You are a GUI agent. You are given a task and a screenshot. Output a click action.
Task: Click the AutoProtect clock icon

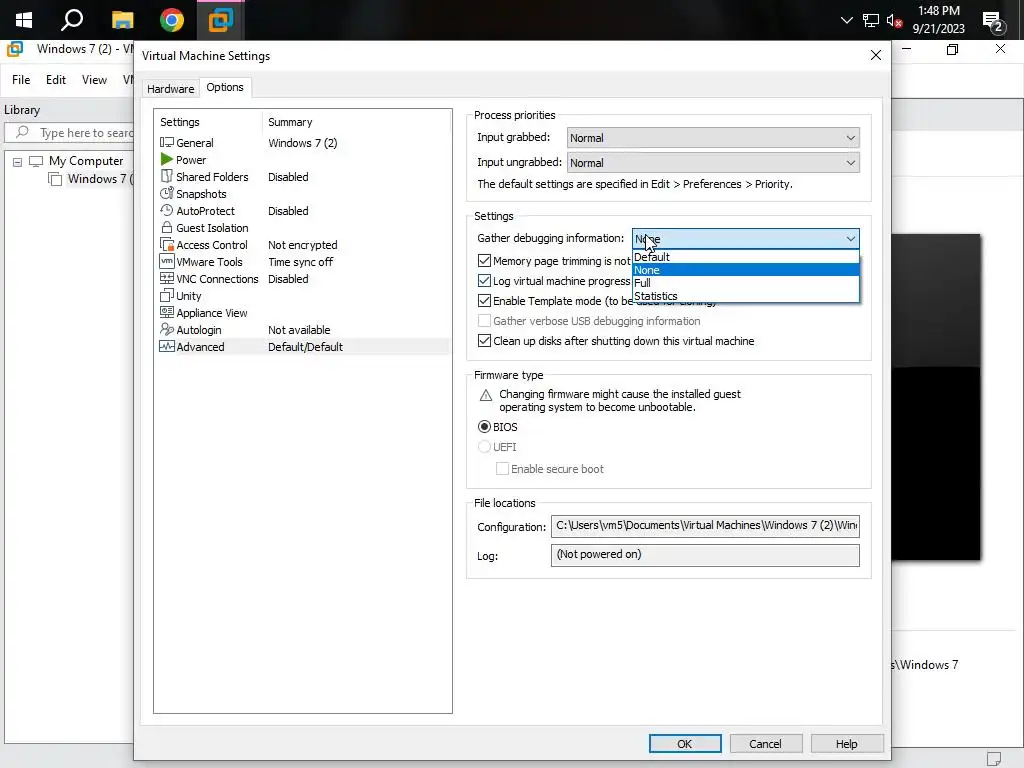pyautogui.click(x=167, y=210)
